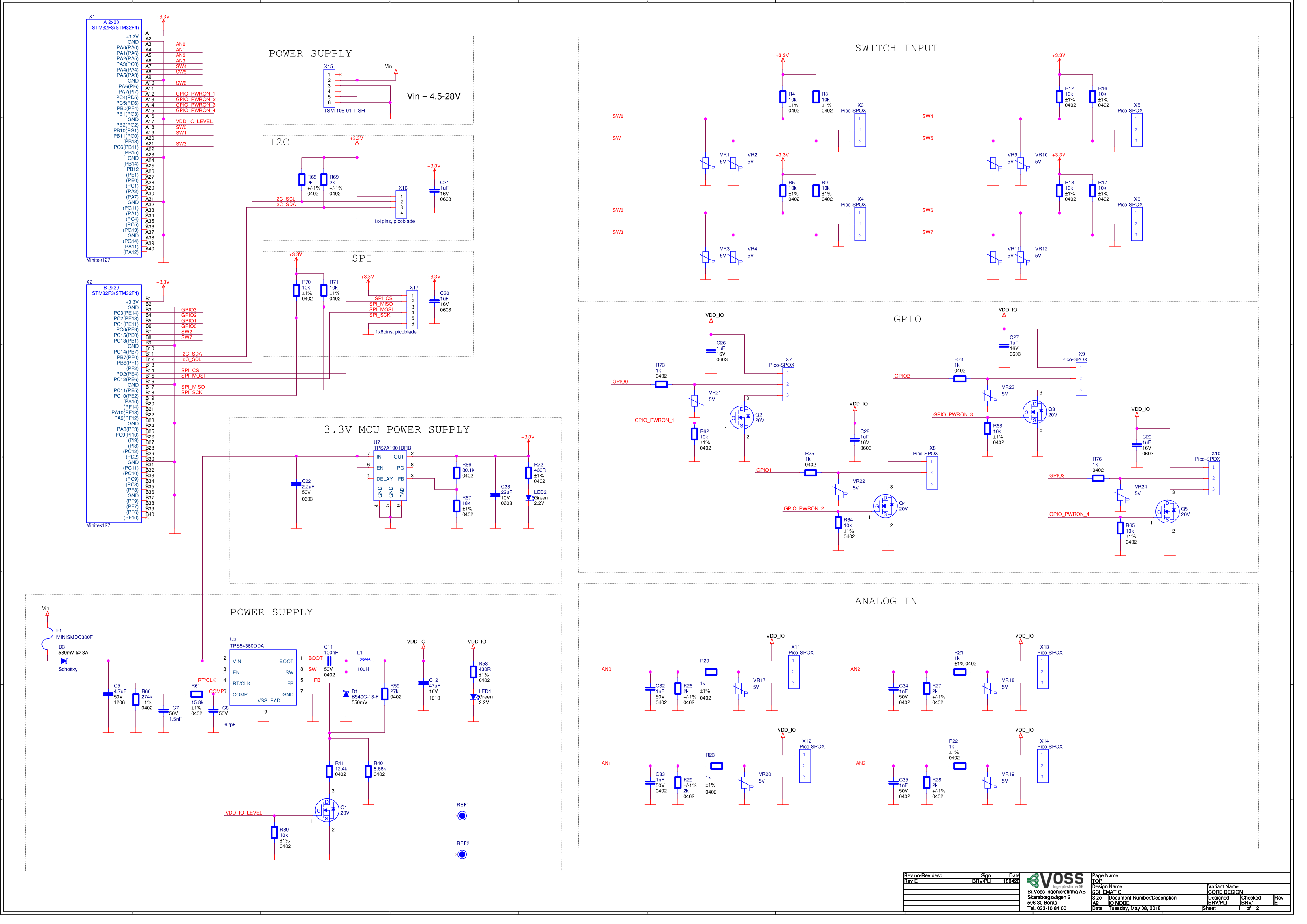
Task: Click the 'GPIO_PWRON_3' label beside Q3
Action: (x=962, y=419)
